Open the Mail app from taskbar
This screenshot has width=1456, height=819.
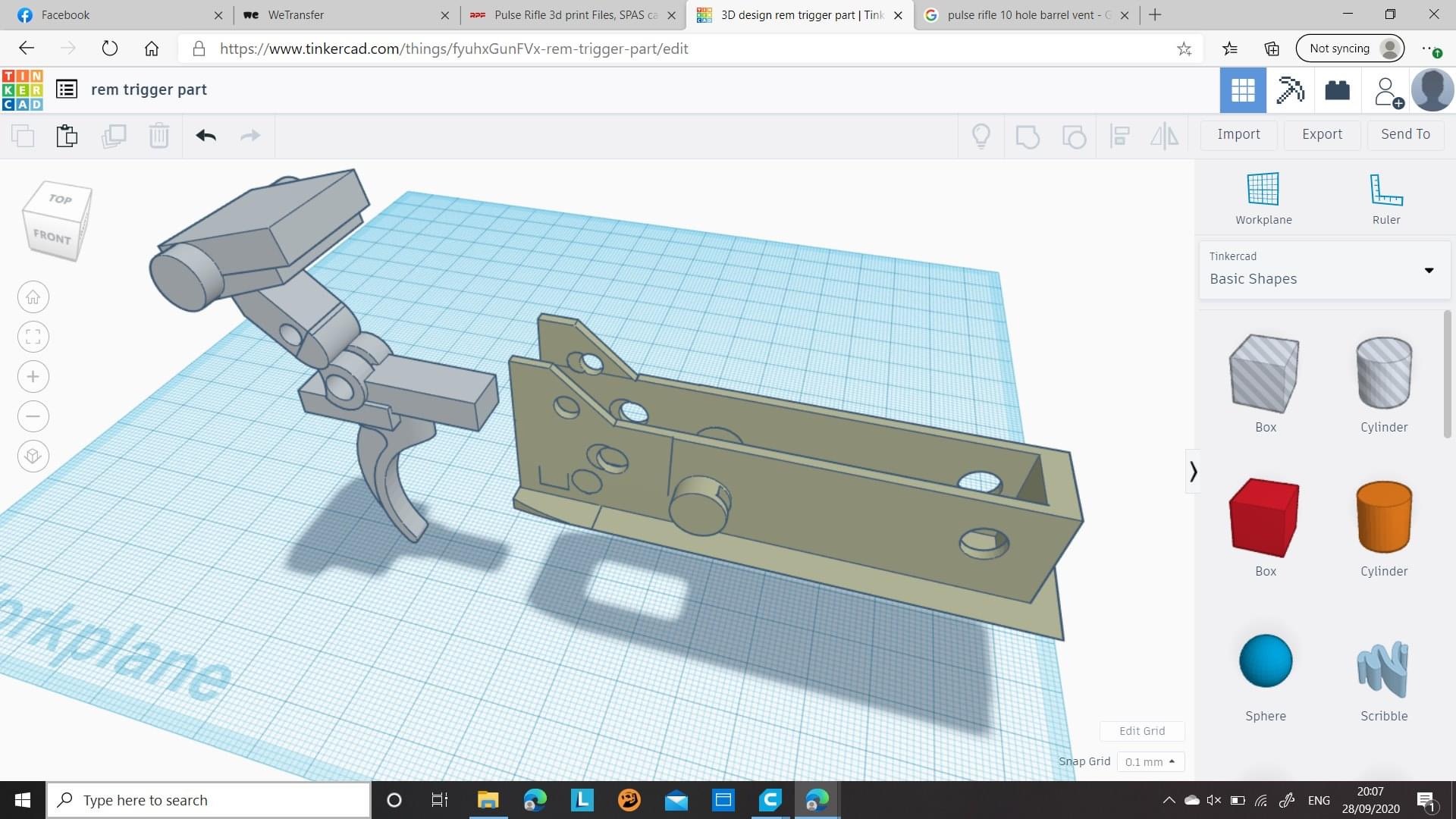click(676, 800)
